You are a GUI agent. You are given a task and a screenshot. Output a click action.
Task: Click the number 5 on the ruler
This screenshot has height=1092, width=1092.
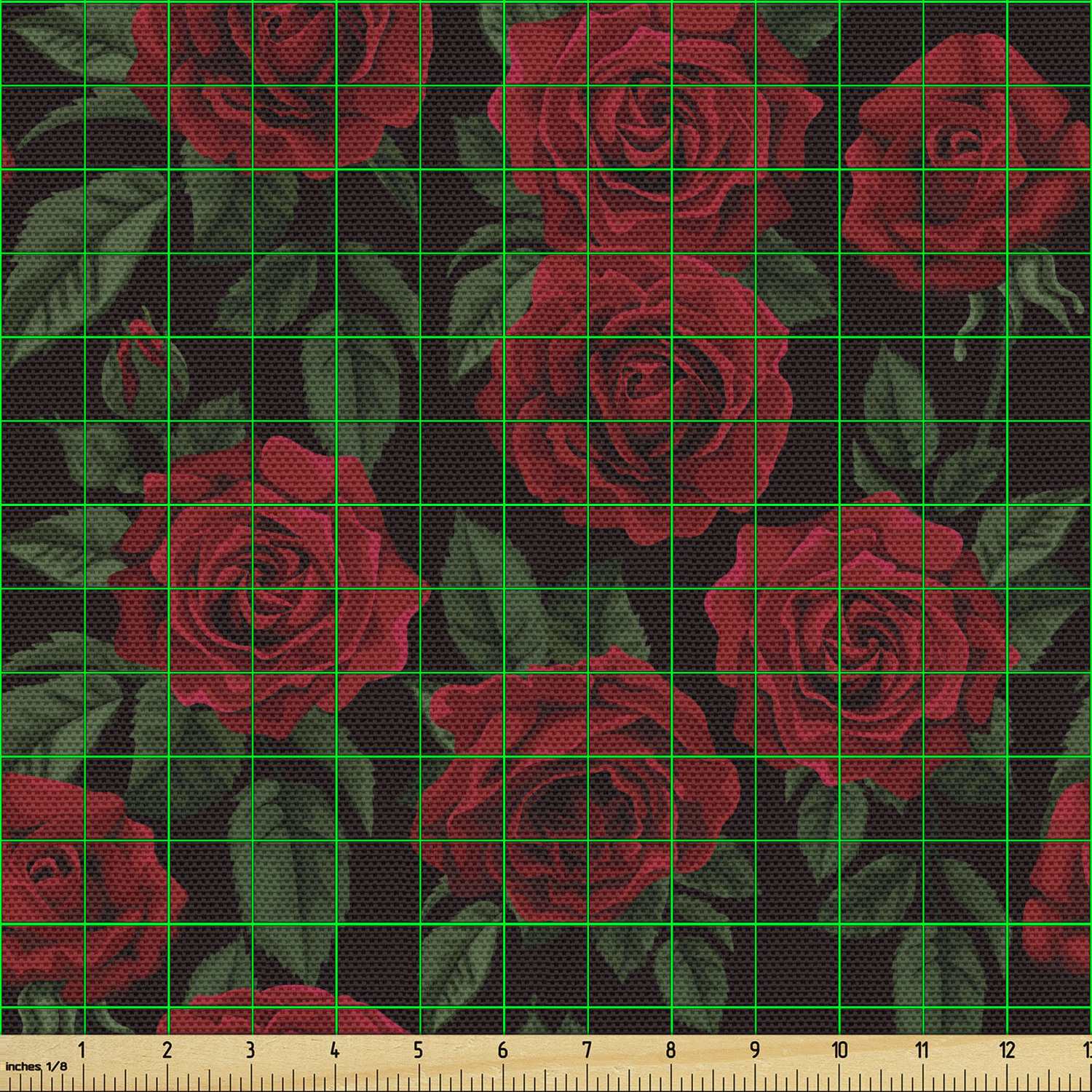(x=418, y=1050)
